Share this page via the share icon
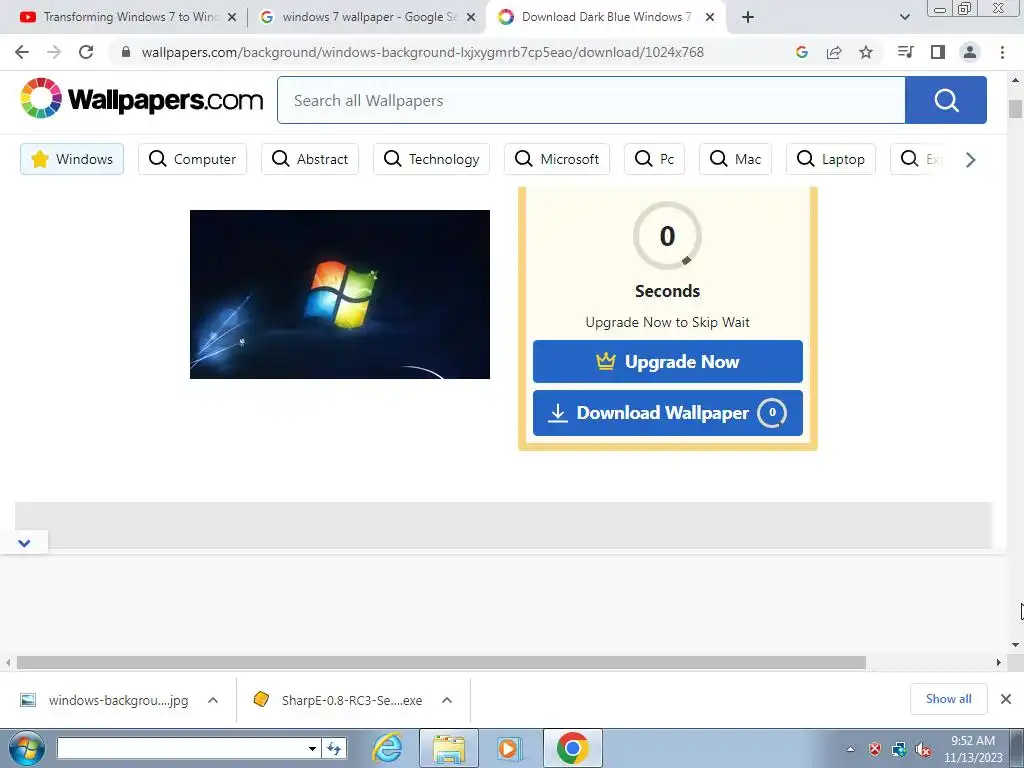The image size is (1024, 768). click(834, 52)
